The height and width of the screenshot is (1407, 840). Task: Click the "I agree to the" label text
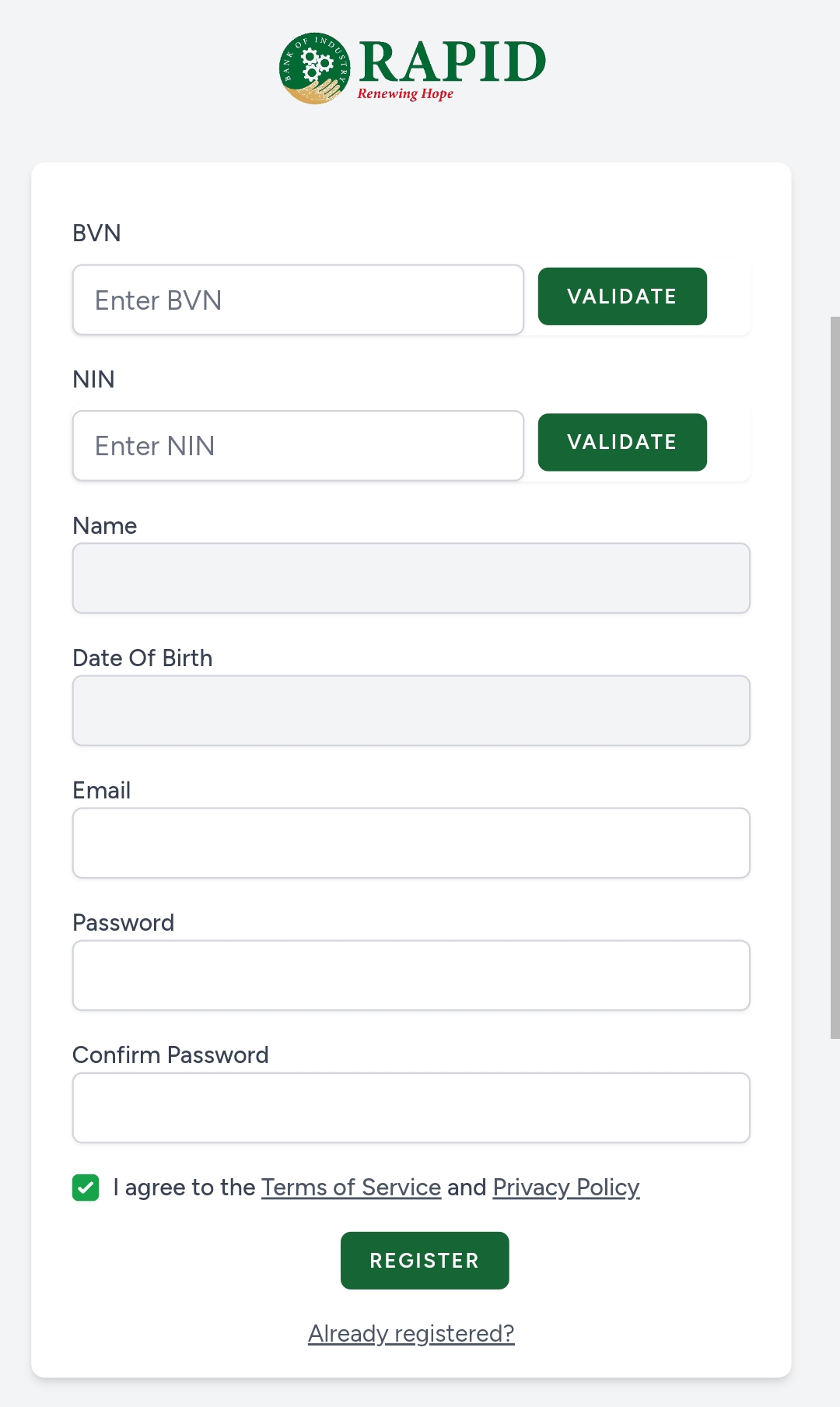coord(184,1188)
